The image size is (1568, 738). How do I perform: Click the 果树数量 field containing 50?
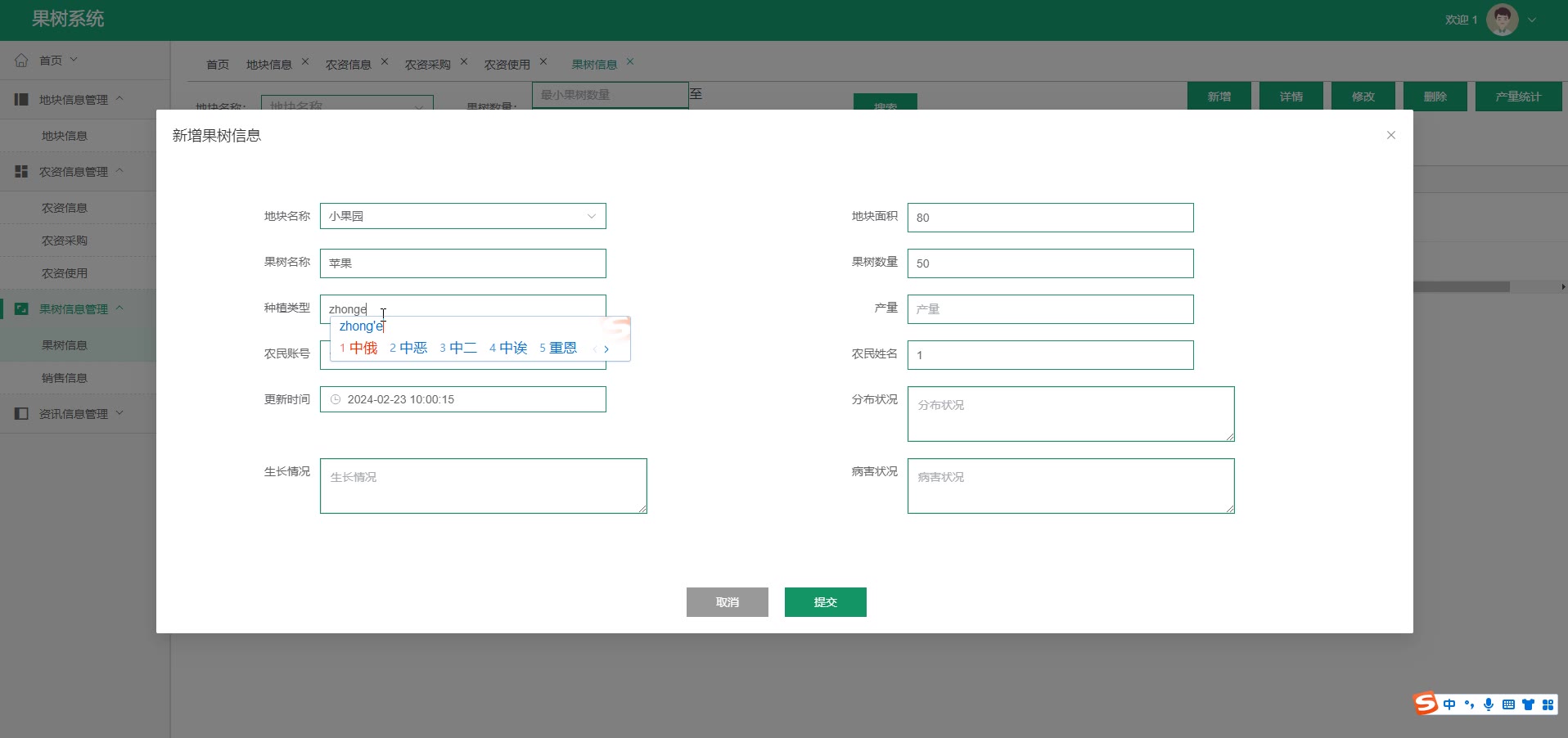click(x=1050, y=263)
